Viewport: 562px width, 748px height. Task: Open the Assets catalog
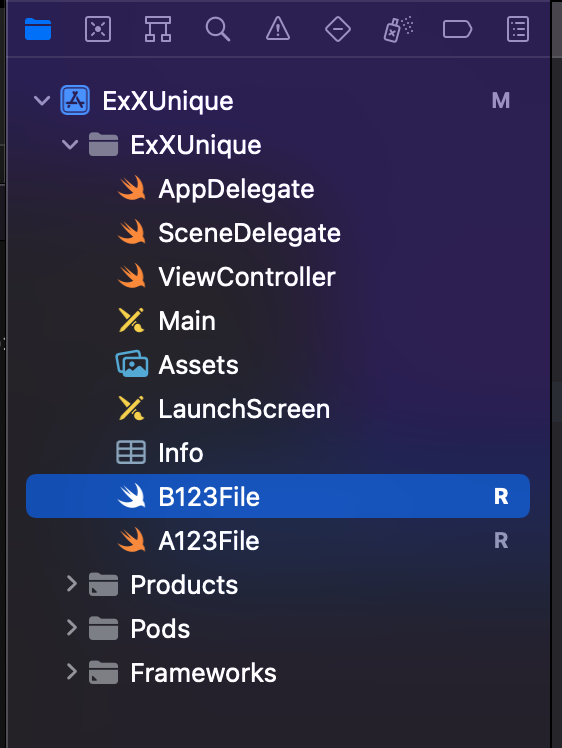coord(198,365)
